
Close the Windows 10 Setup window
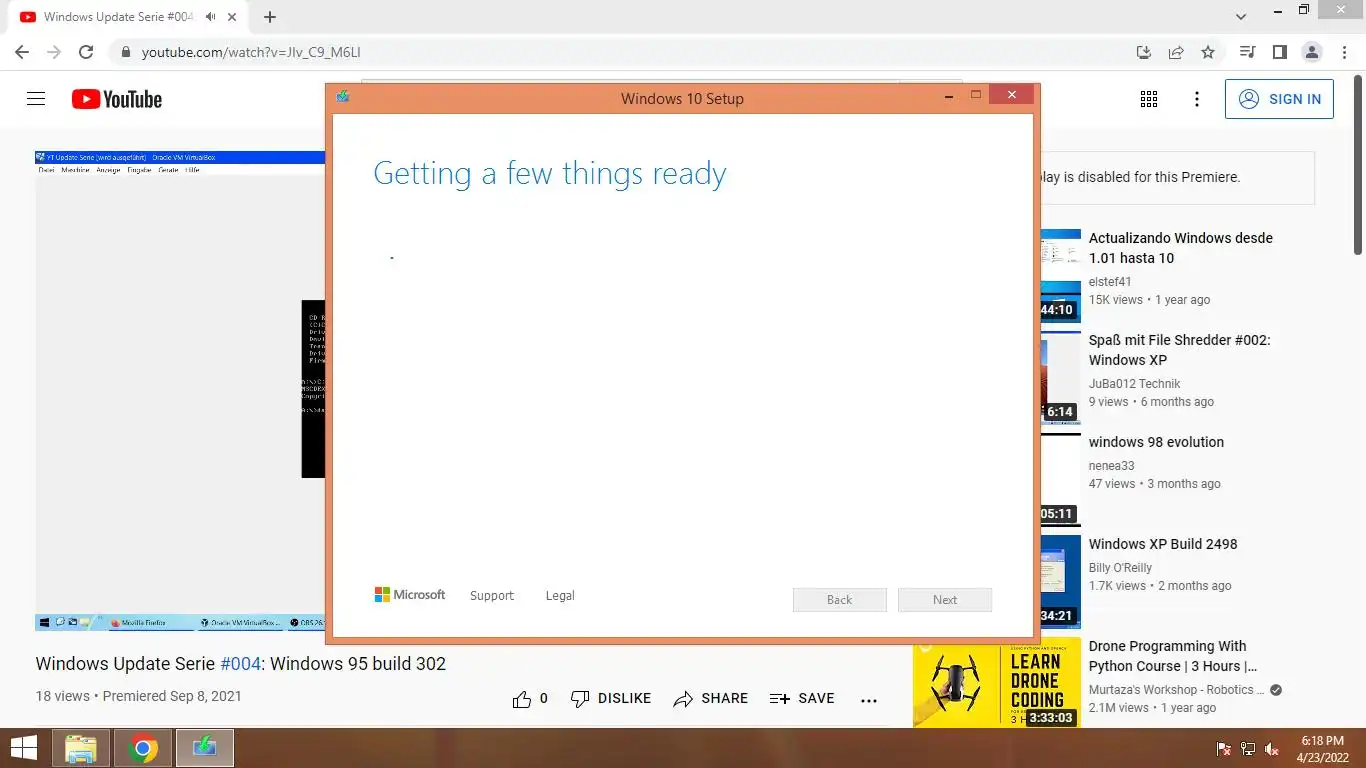[1012, 95]
